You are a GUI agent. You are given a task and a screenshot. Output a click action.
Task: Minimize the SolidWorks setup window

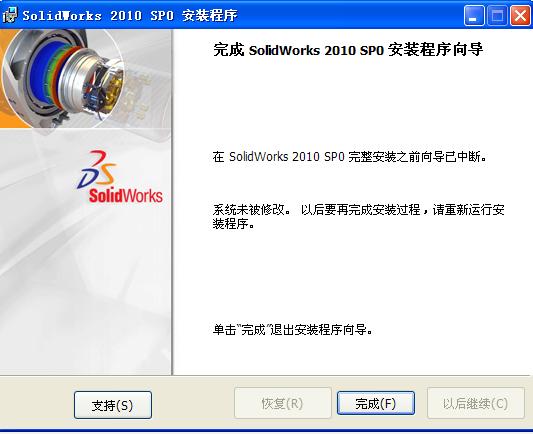[x=474, y=16]
